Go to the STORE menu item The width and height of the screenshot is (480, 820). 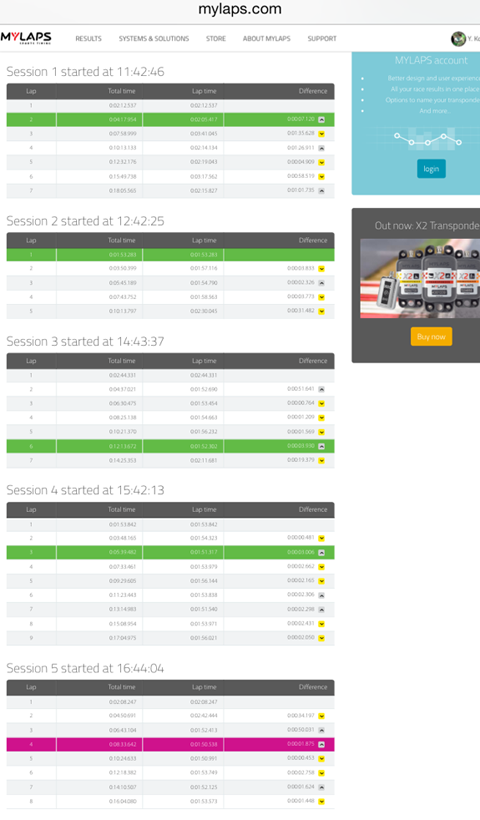tap(216, 39)
